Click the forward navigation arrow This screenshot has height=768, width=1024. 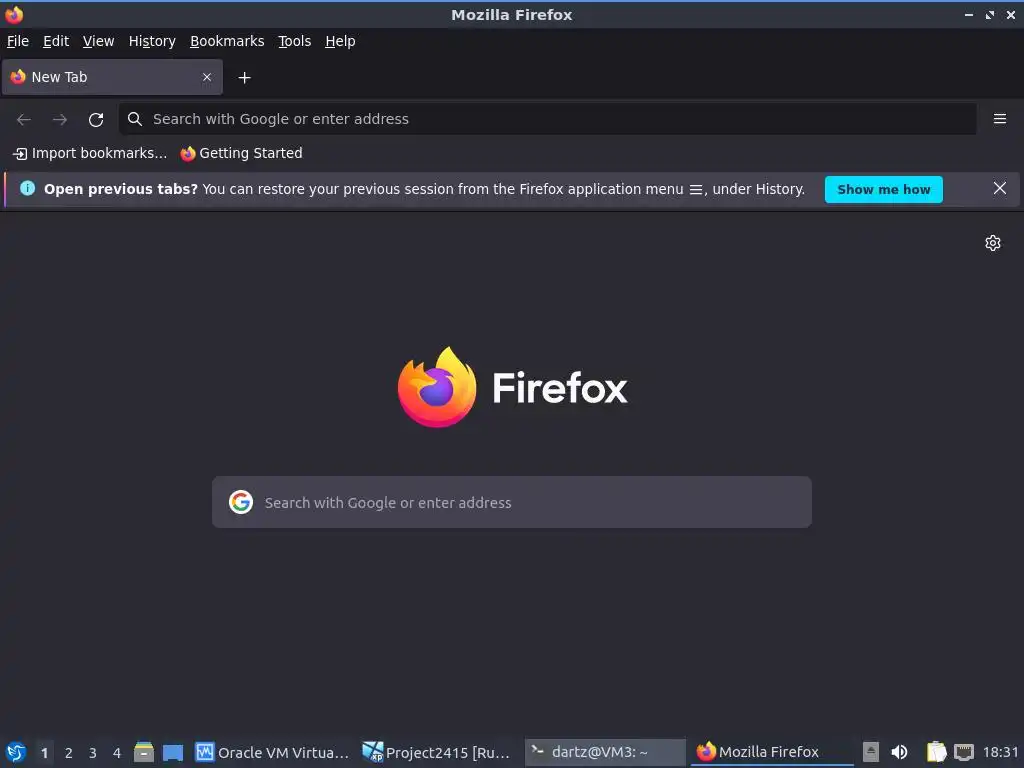59,120
